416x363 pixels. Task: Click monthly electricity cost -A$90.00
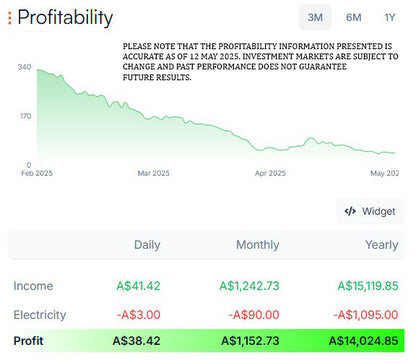pos(254,315)
